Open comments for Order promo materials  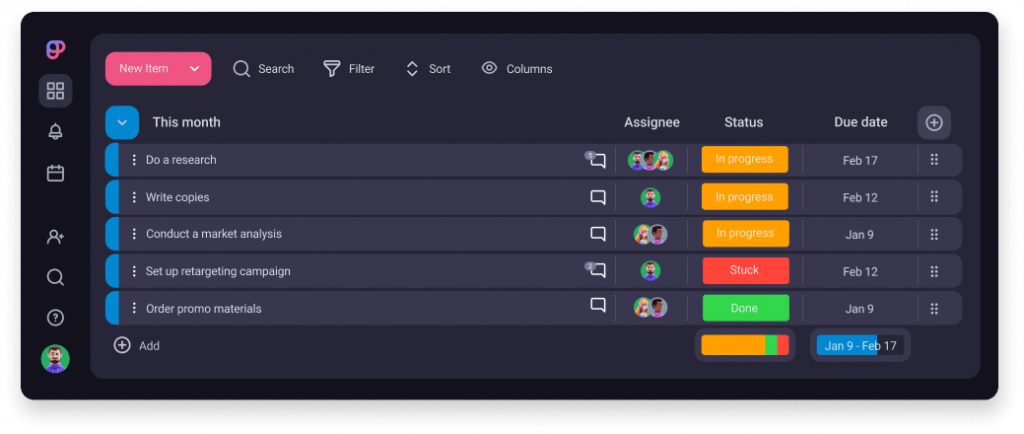[x=598, y=306]
